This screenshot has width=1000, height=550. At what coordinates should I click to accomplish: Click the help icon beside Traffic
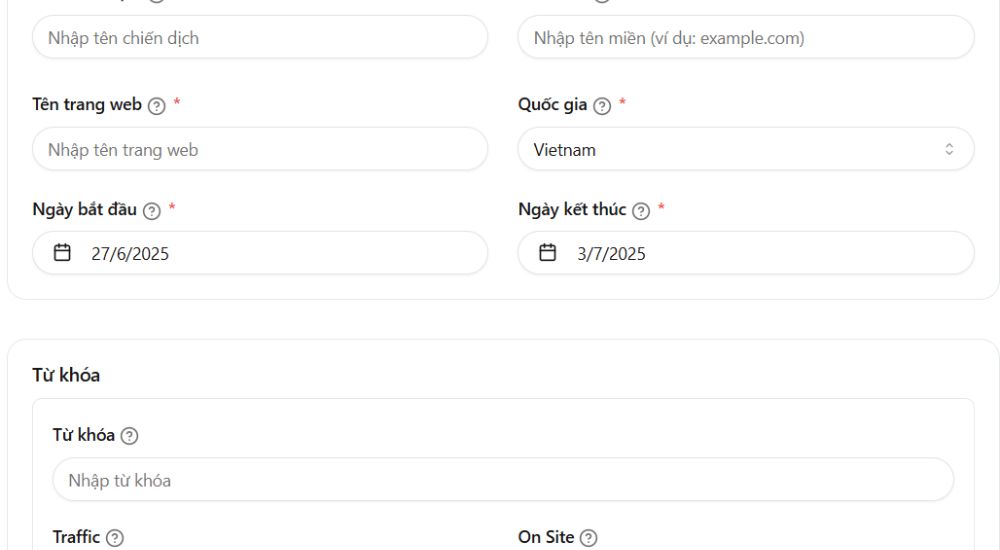point(115,538)
